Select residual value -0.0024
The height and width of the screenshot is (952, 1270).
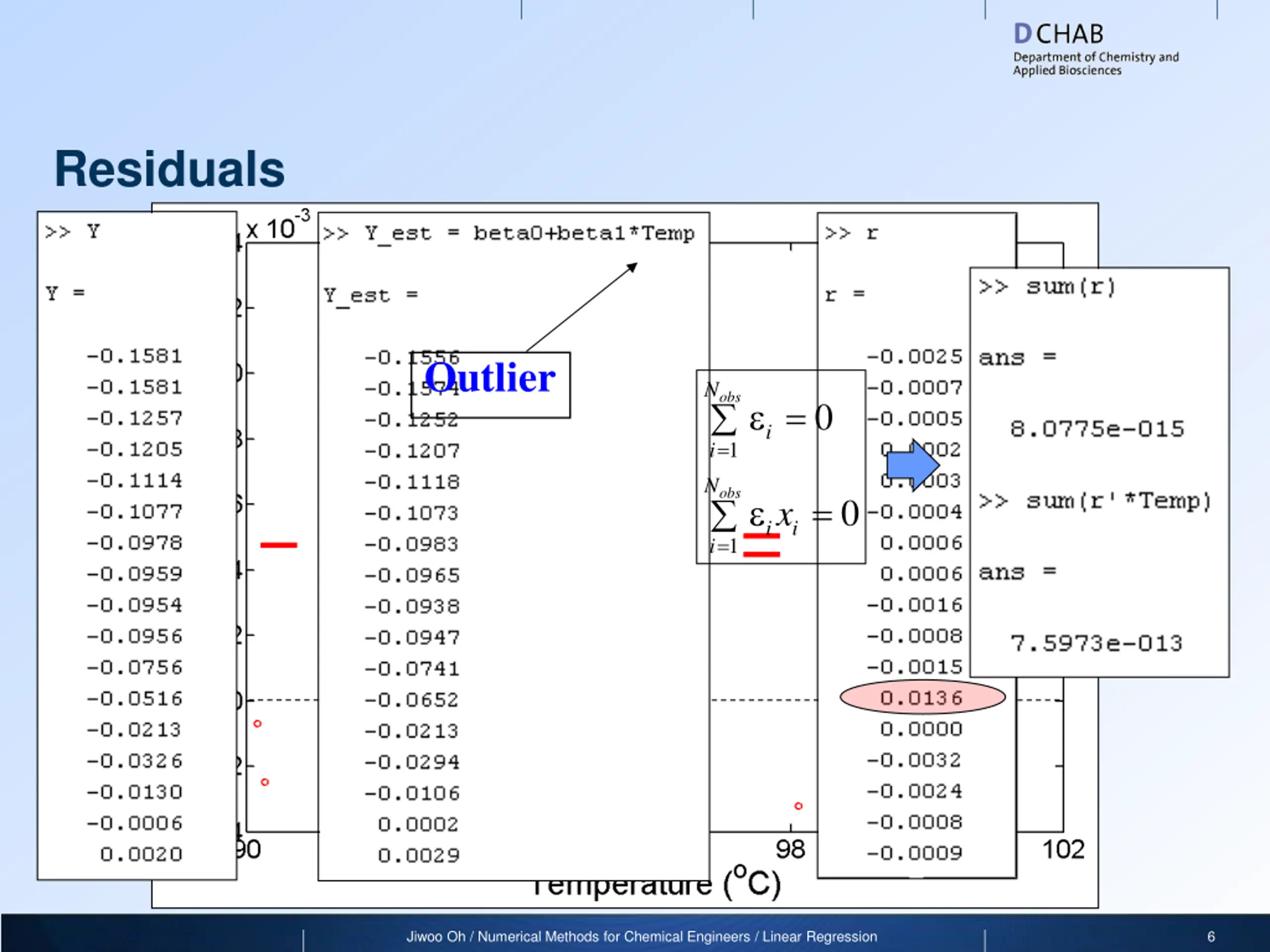pyautogui.click(x=915, y=791)
